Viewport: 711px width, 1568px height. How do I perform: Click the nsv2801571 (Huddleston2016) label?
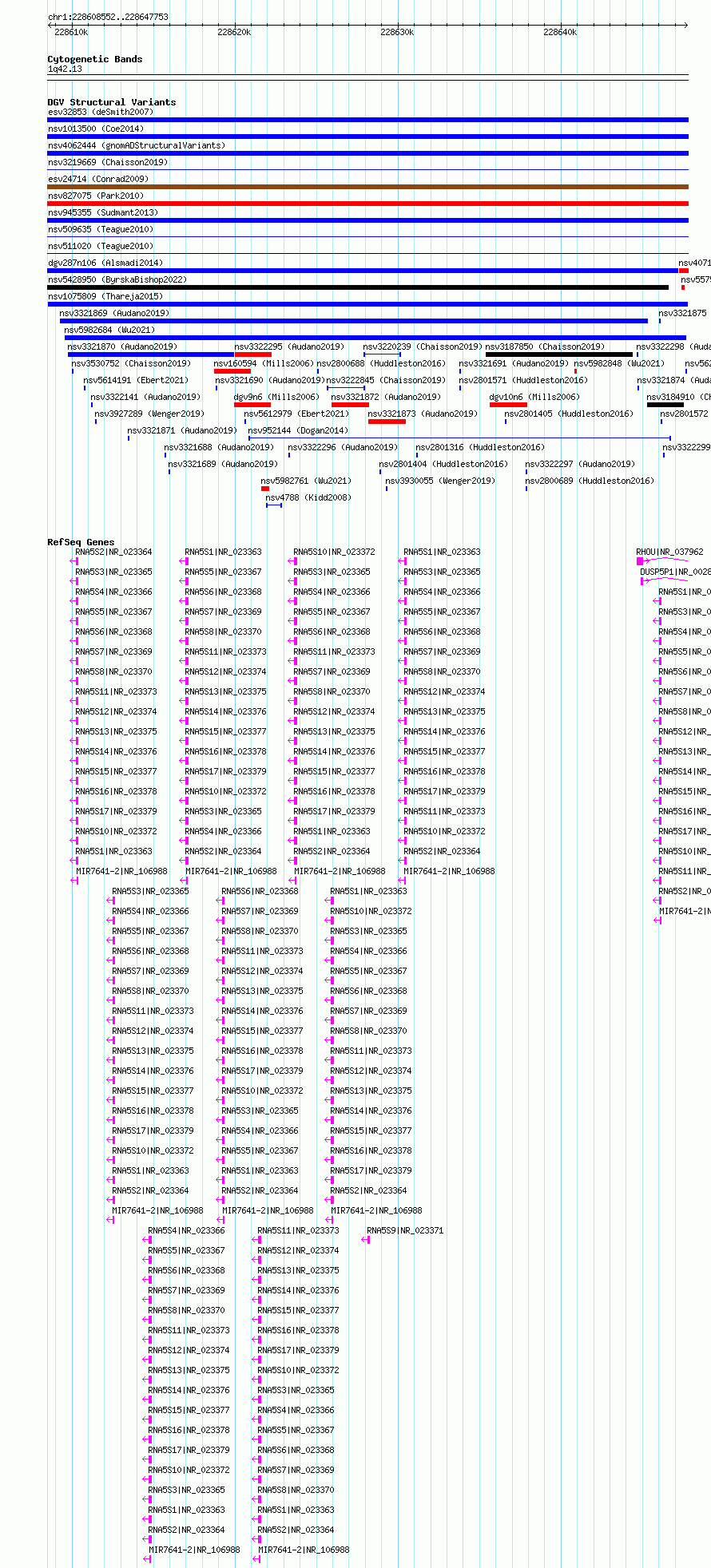524,380
